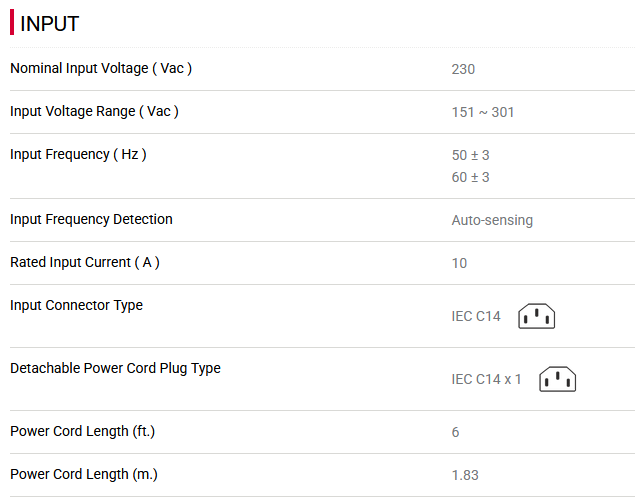The height and width of the screenshot is (501, 635).
Task: Click the Input Frequency Detection label
Action: [91, 219]
